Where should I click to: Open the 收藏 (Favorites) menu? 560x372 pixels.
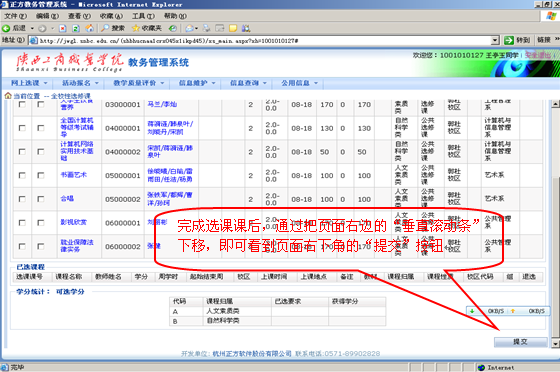(x=111, y=16)
